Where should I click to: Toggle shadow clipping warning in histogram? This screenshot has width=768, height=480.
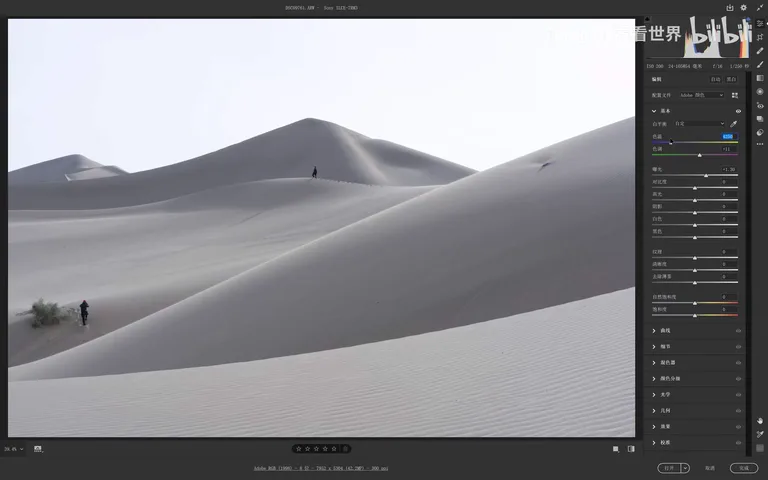[x=648, y=19]
